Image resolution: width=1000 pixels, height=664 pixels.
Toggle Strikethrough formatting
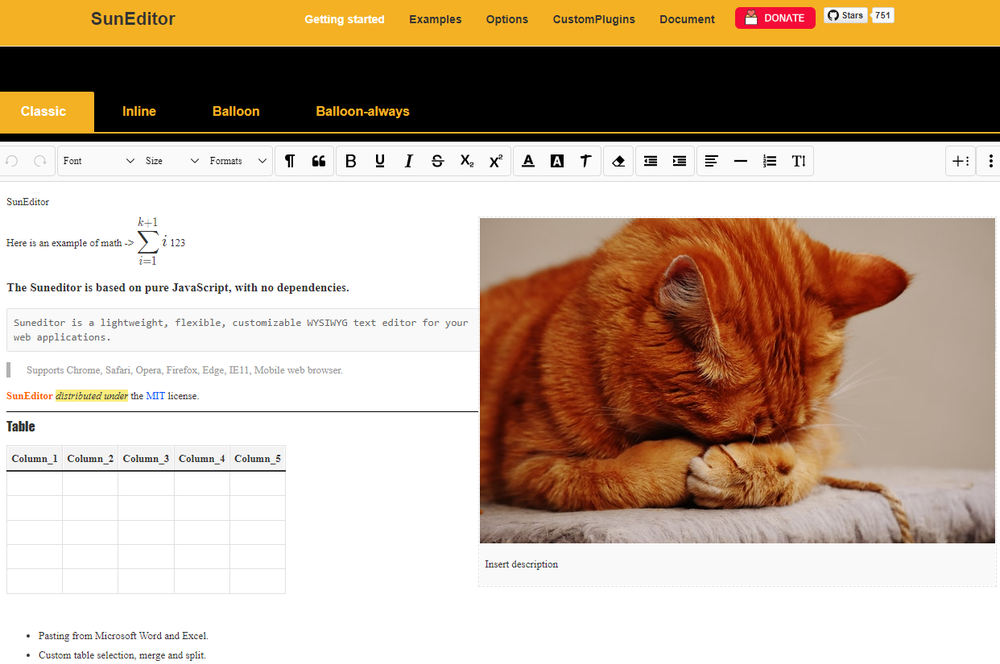point(438,161)
